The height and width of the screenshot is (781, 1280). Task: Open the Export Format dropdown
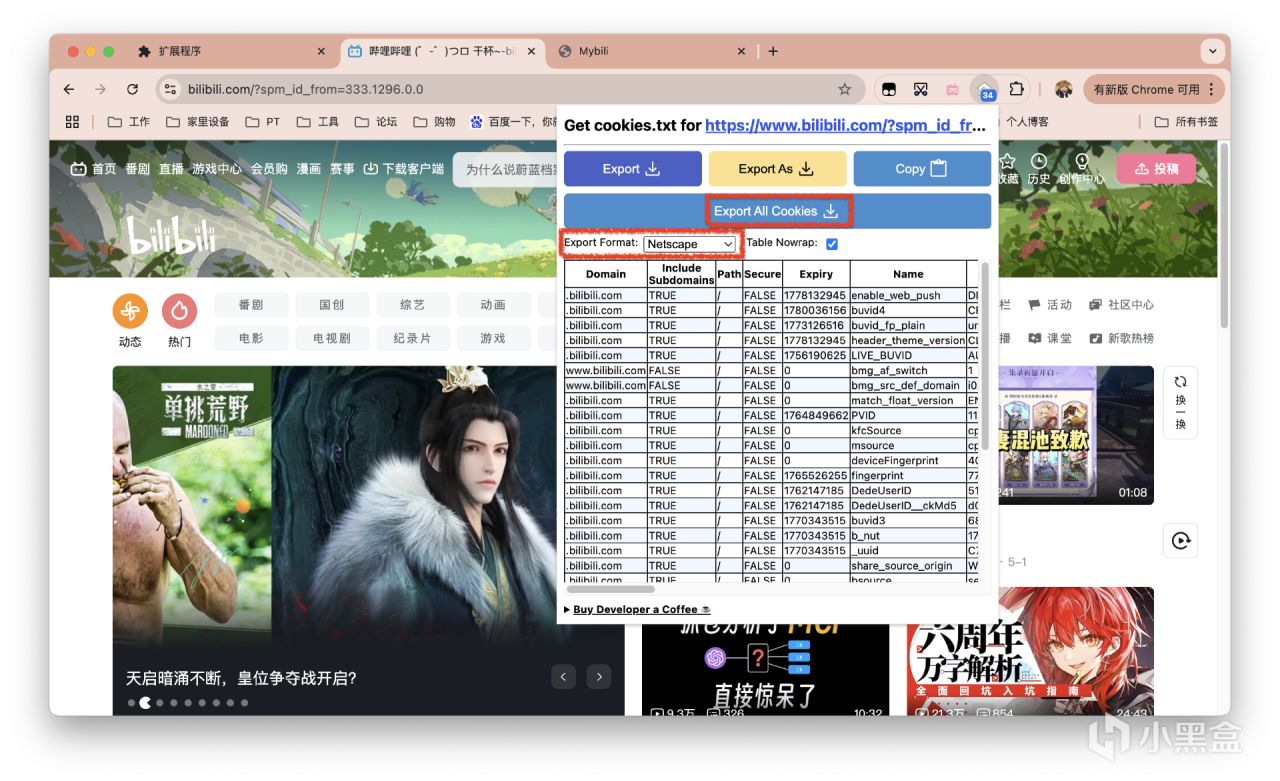click(x=692, y=243)
